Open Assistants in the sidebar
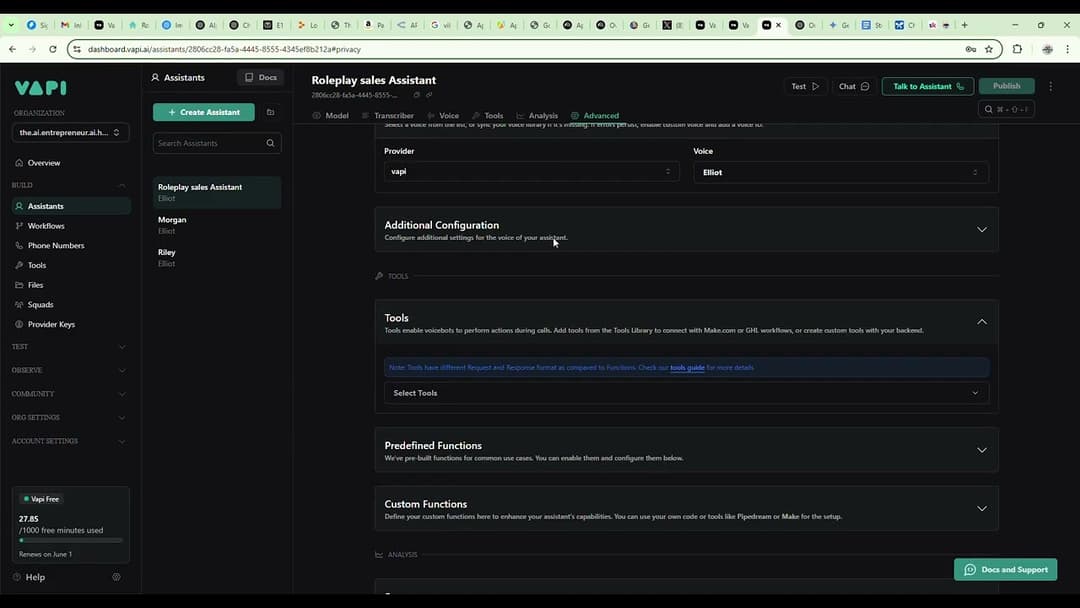This screenshot has width=1080, height=608. pos(71,206)
